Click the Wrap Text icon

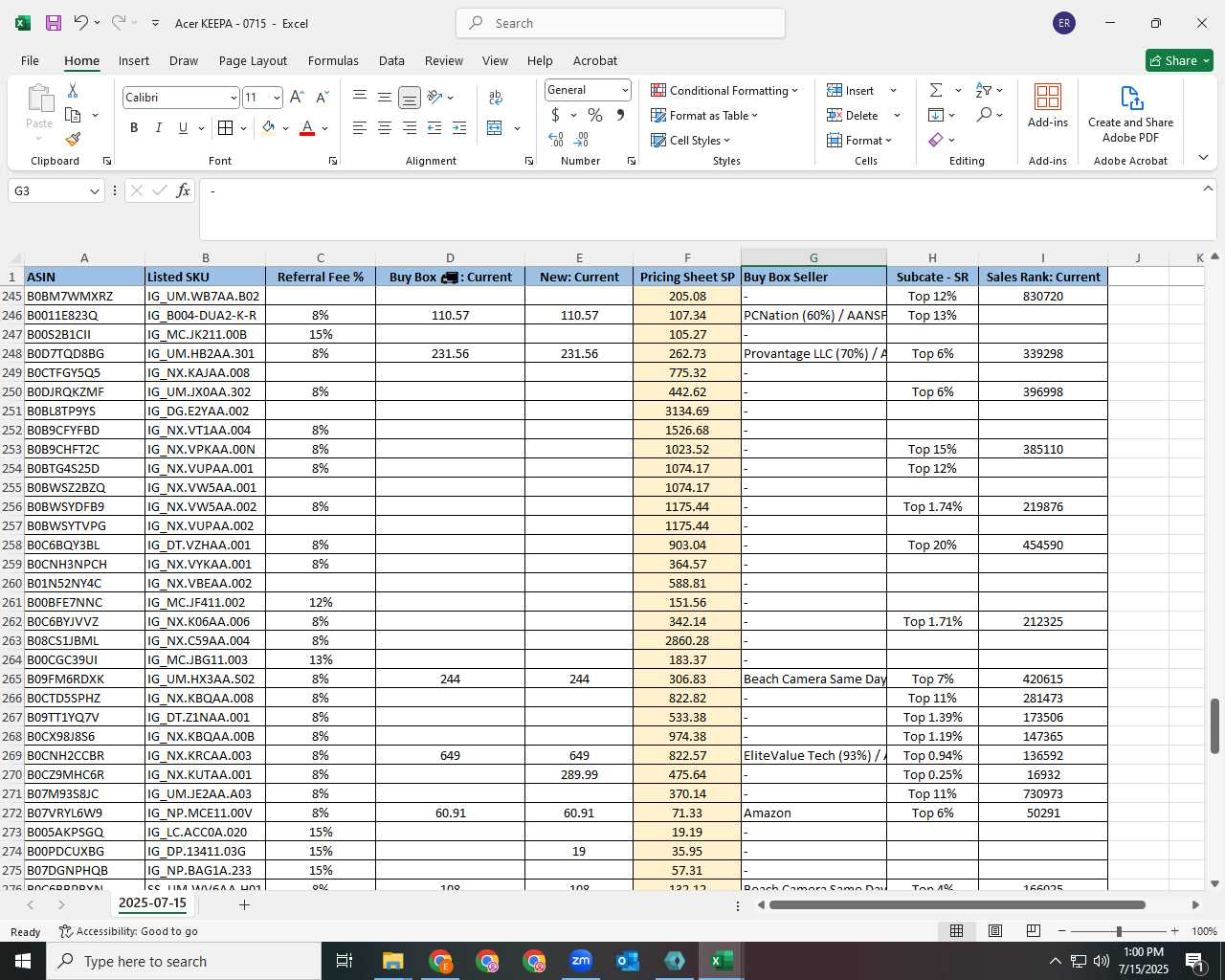495,97
